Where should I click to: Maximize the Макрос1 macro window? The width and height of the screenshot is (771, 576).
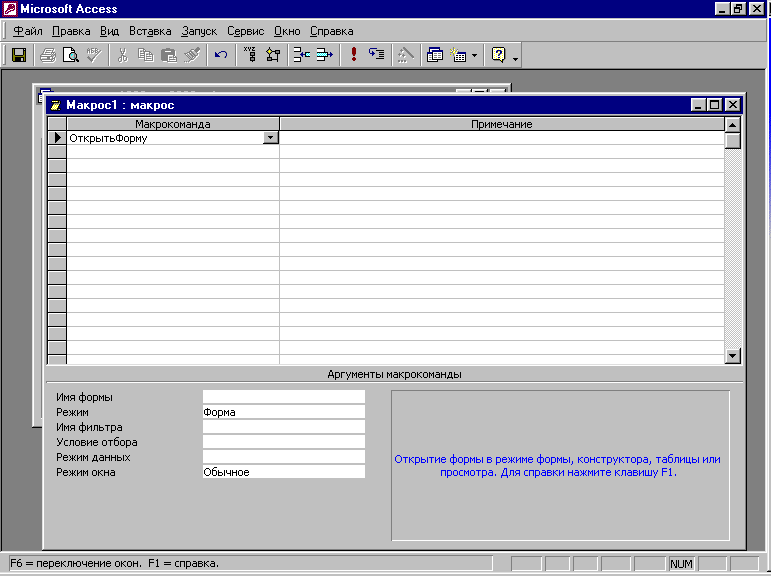715,105
